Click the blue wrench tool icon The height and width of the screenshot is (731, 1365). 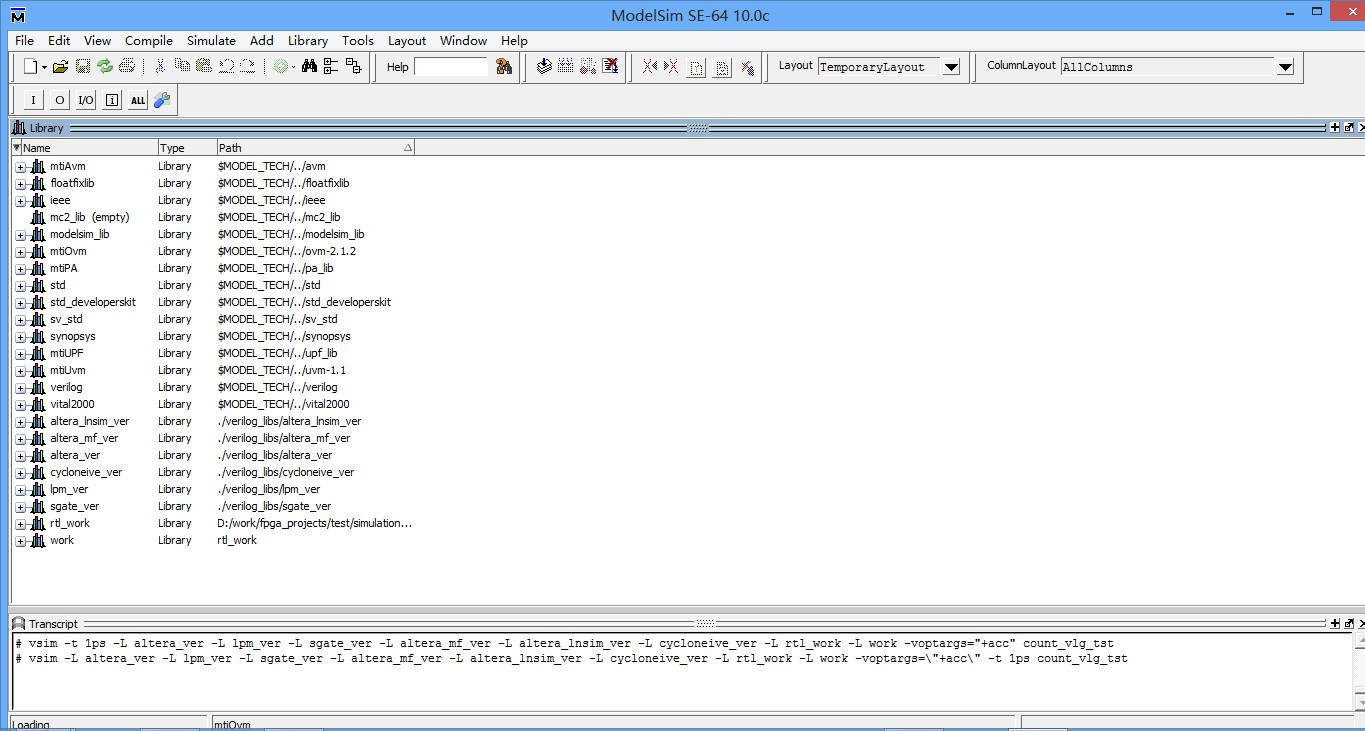[x=161, y=100]
